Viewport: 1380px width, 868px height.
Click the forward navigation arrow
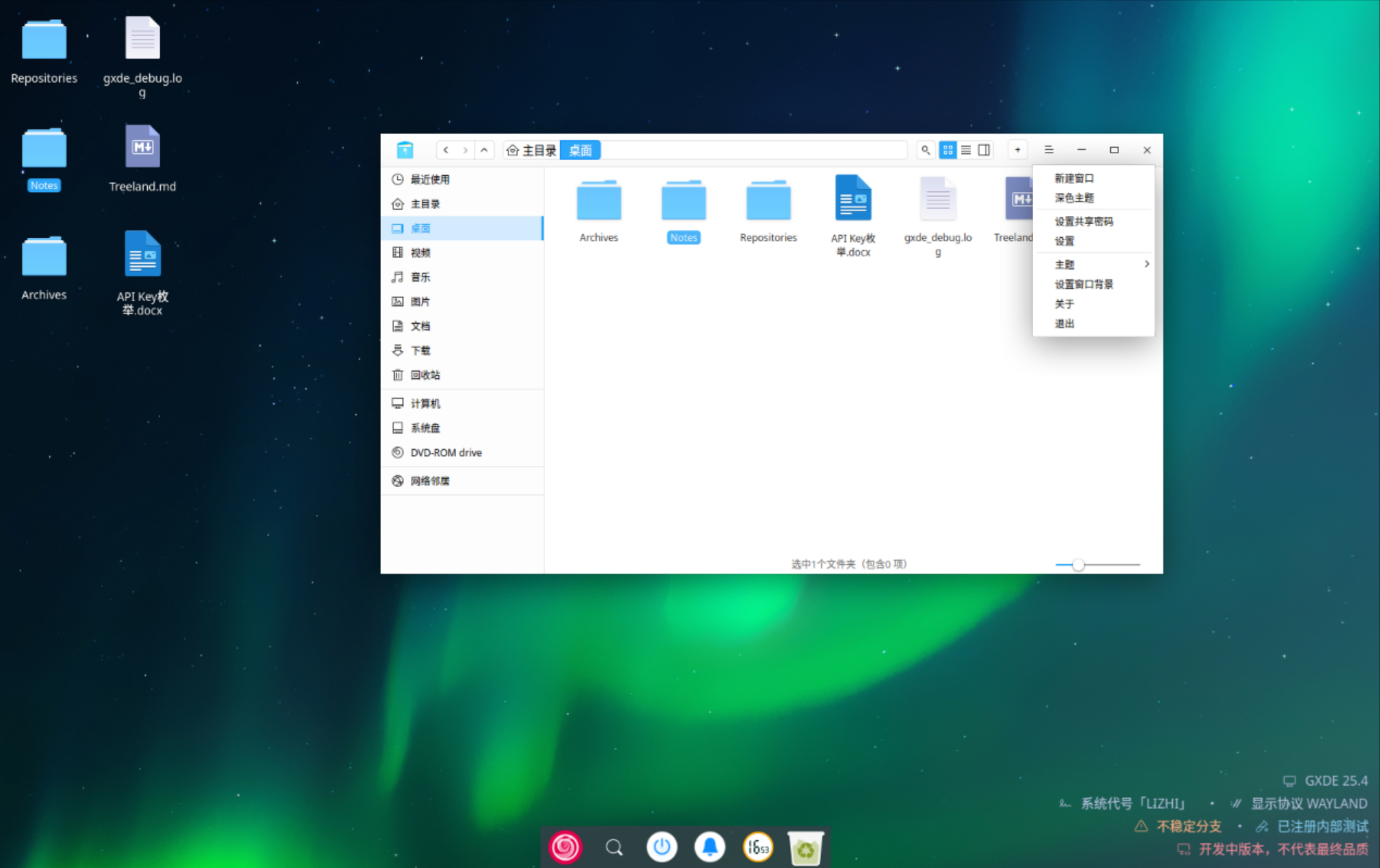pyautogui.click(x=465, y=150)
